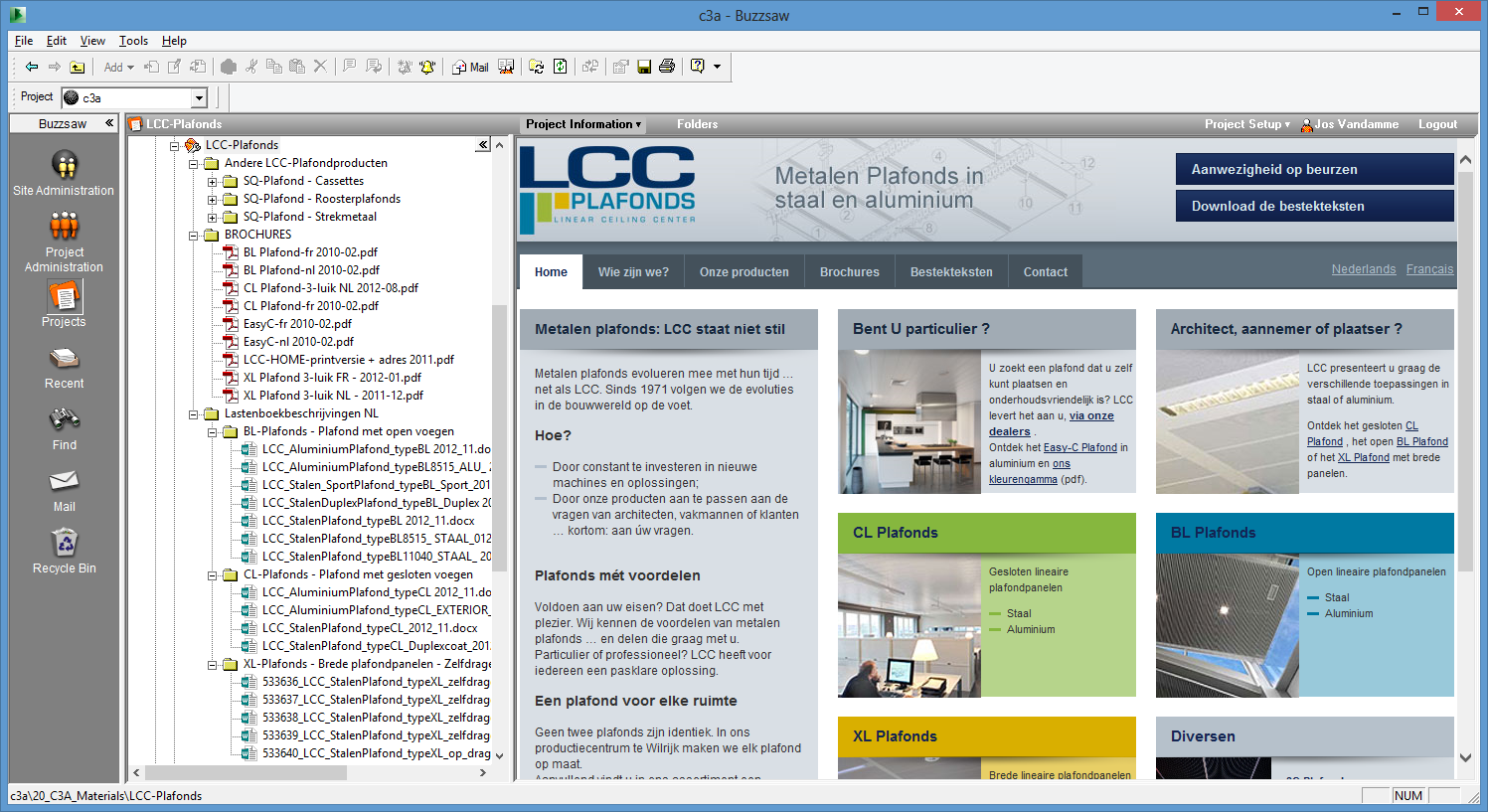
Task: Click the bell notification toolbar icon
Action: tap(427, 67)
